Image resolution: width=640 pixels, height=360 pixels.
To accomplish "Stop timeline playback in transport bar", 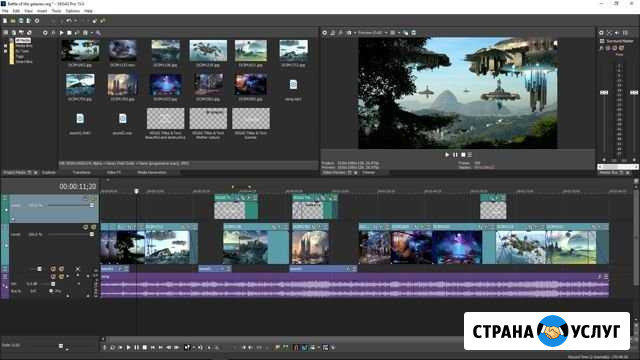I will click(x=144, y=347).
